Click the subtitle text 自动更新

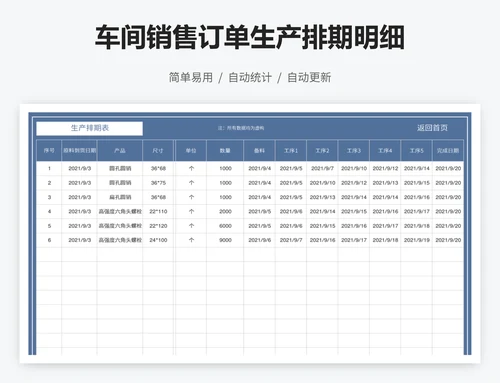coord(309,77)
